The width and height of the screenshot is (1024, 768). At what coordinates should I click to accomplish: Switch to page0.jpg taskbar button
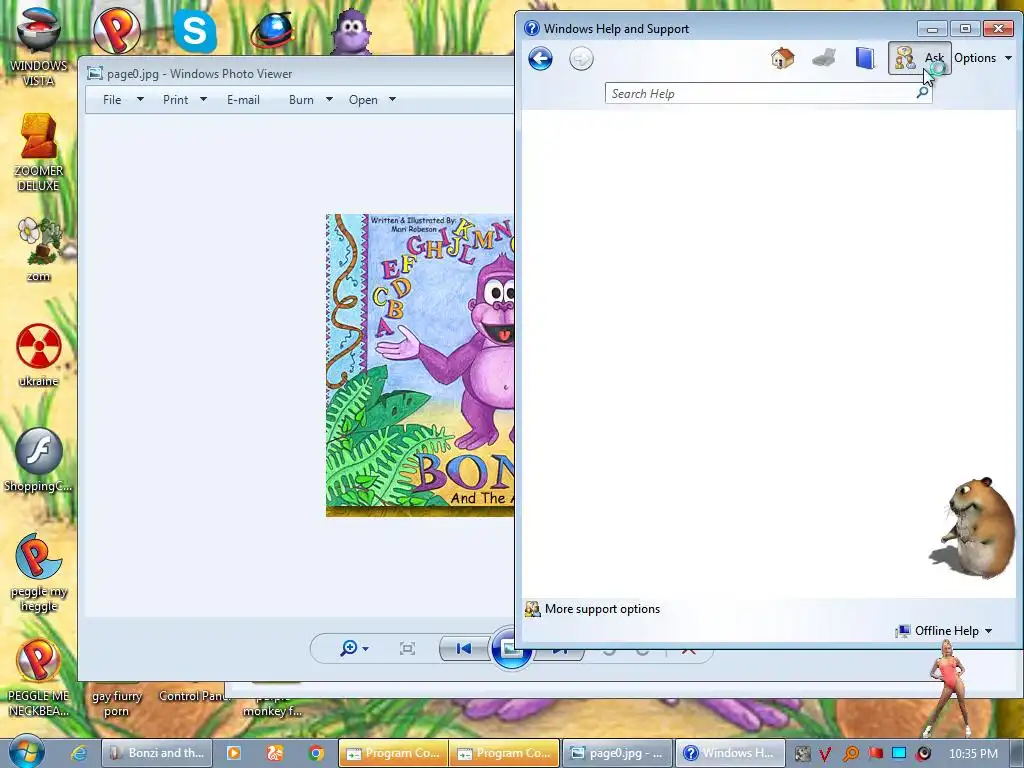(616, 753)
